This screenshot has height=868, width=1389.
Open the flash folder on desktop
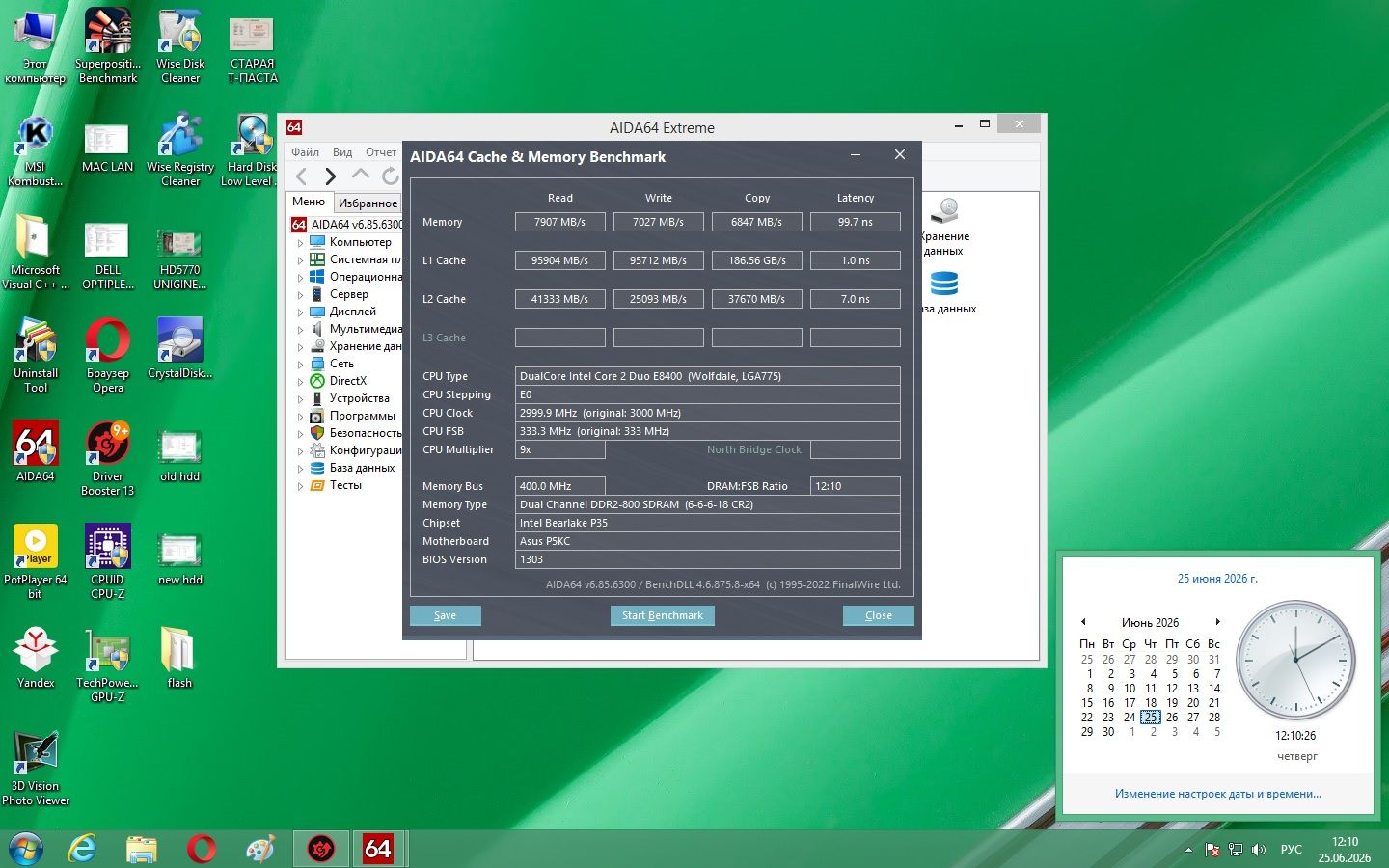coord(180,658)
